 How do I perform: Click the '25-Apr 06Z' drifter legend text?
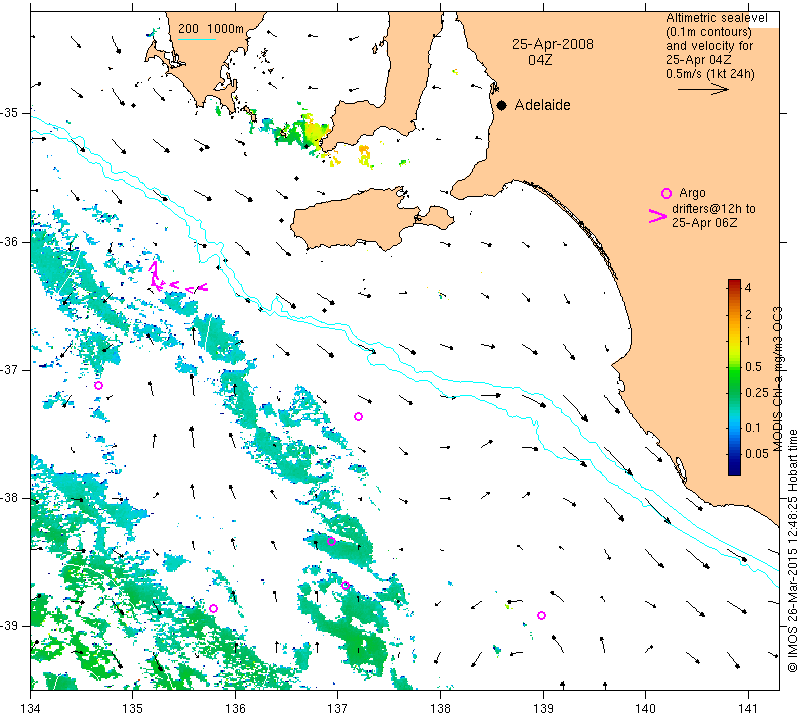704,222
